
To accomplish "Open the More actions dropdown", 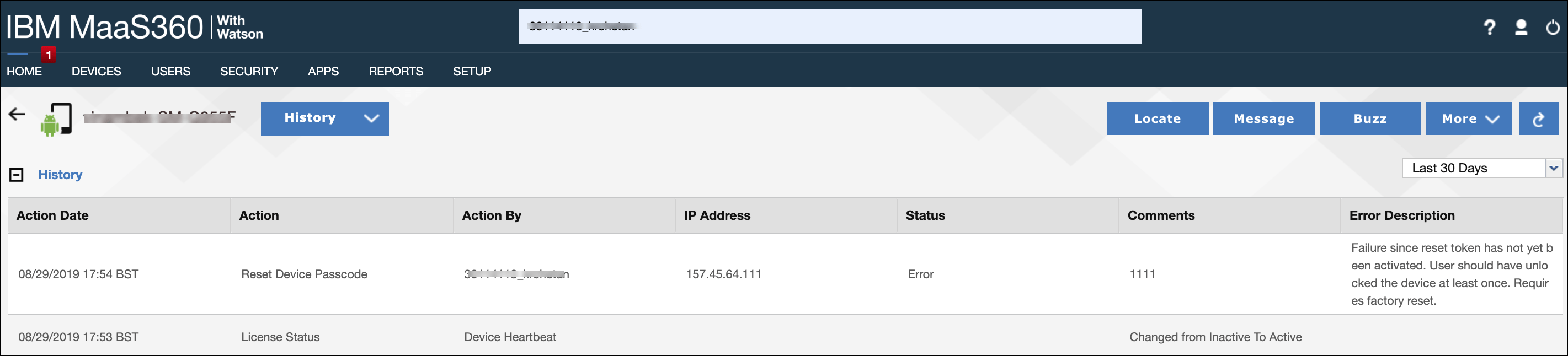I will click(x=1468, y=118).
